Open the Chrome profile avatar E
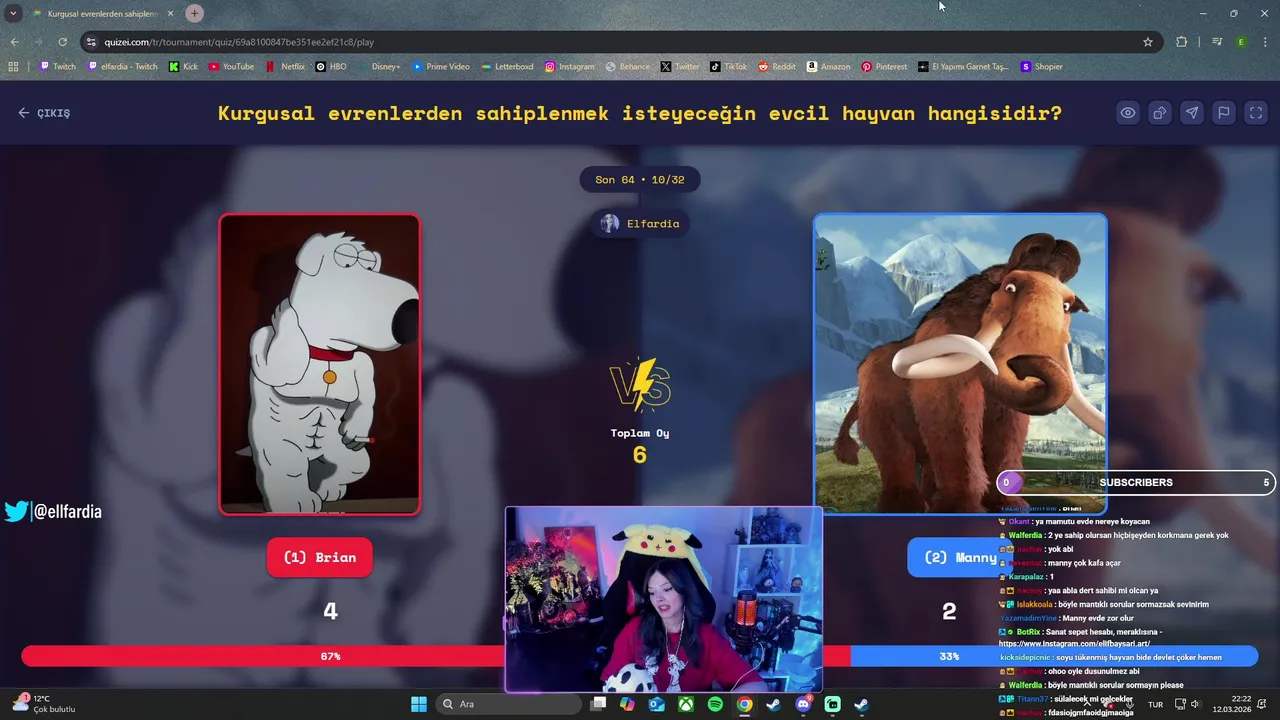The height and width of the screenshot is (720, 1280). pos(1241,42)
